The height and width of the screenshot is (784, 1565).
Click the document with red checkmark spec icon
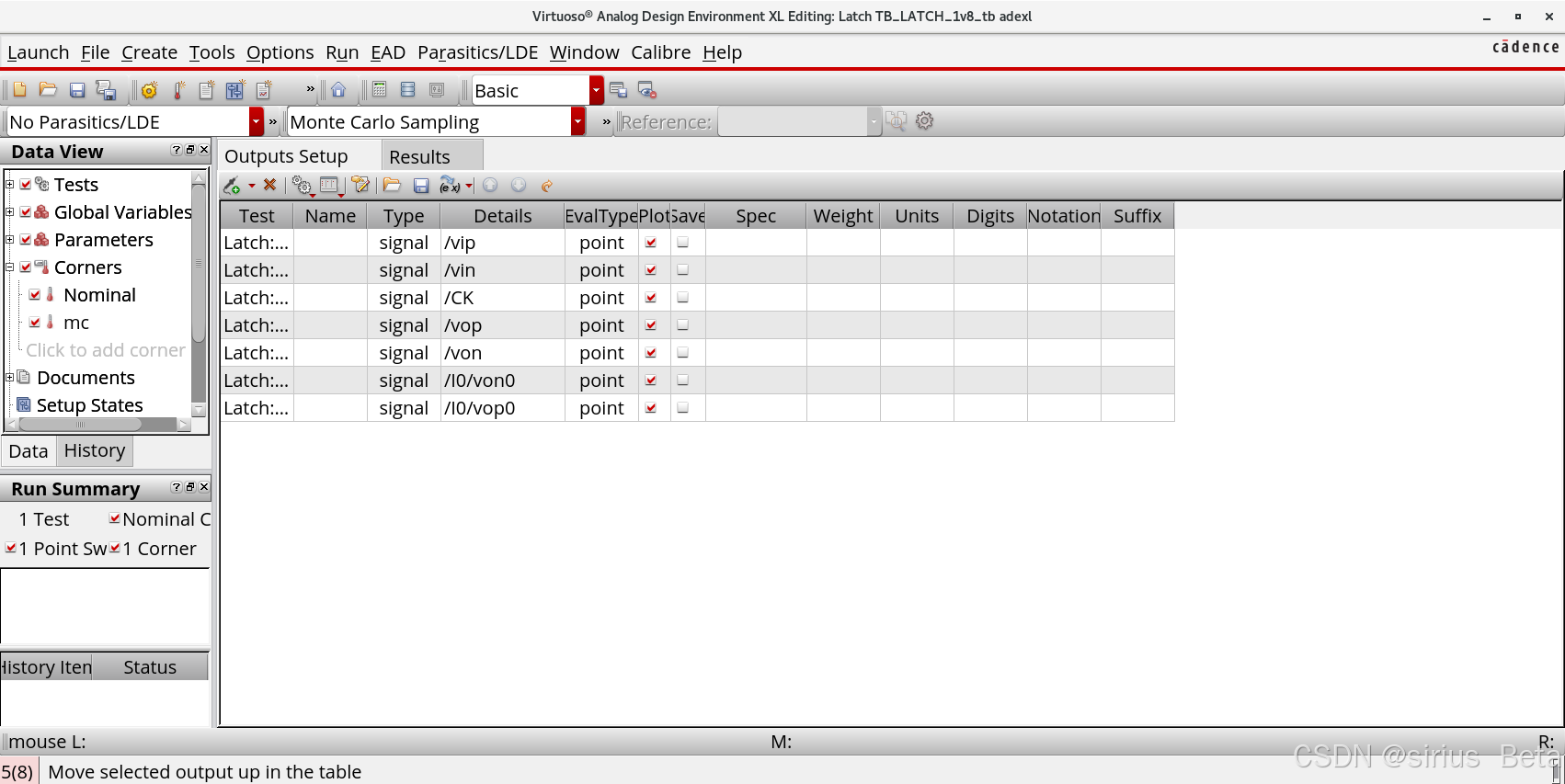click(x=264, y=90)
